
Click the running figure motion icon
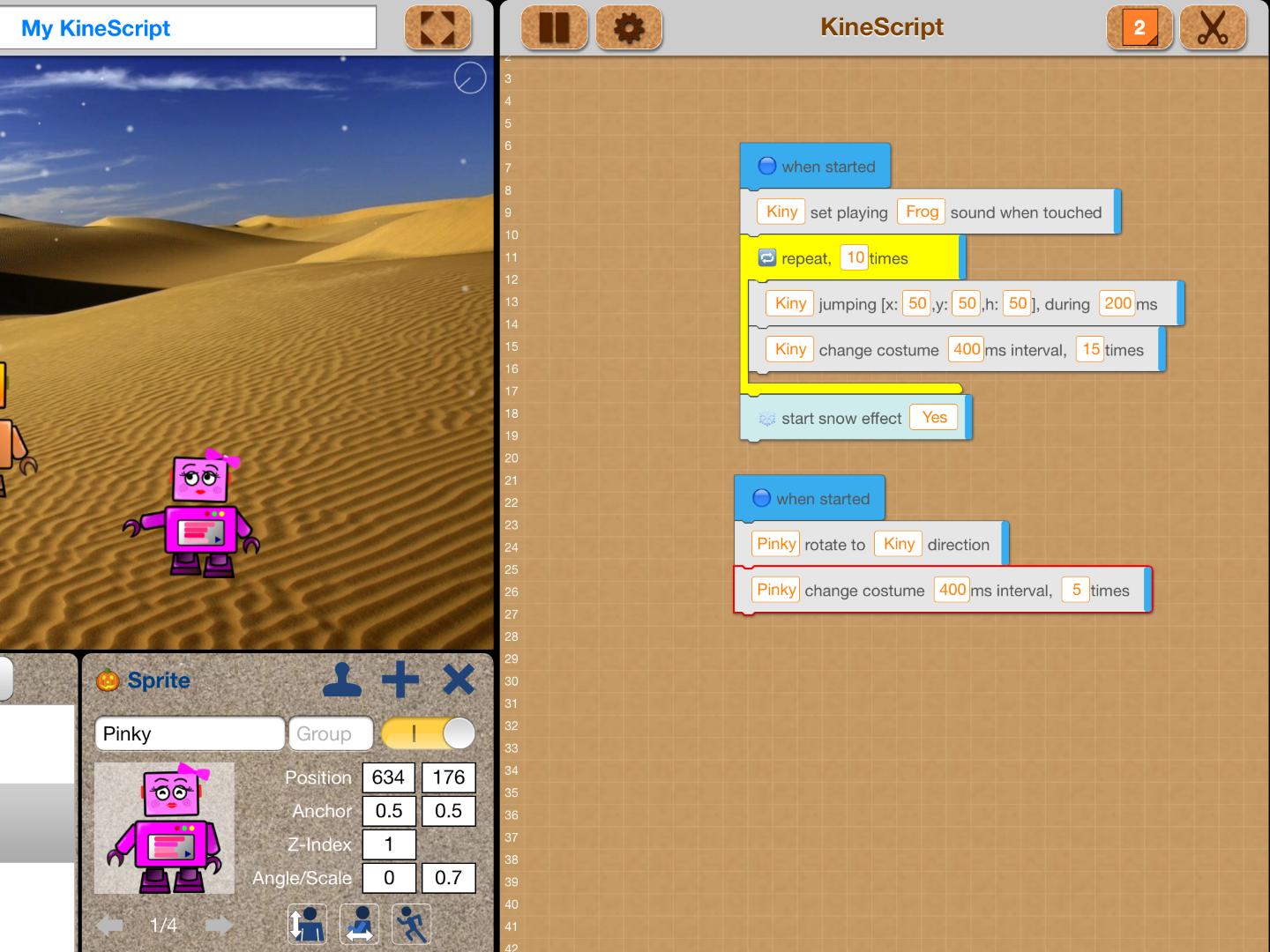point(412,925)
